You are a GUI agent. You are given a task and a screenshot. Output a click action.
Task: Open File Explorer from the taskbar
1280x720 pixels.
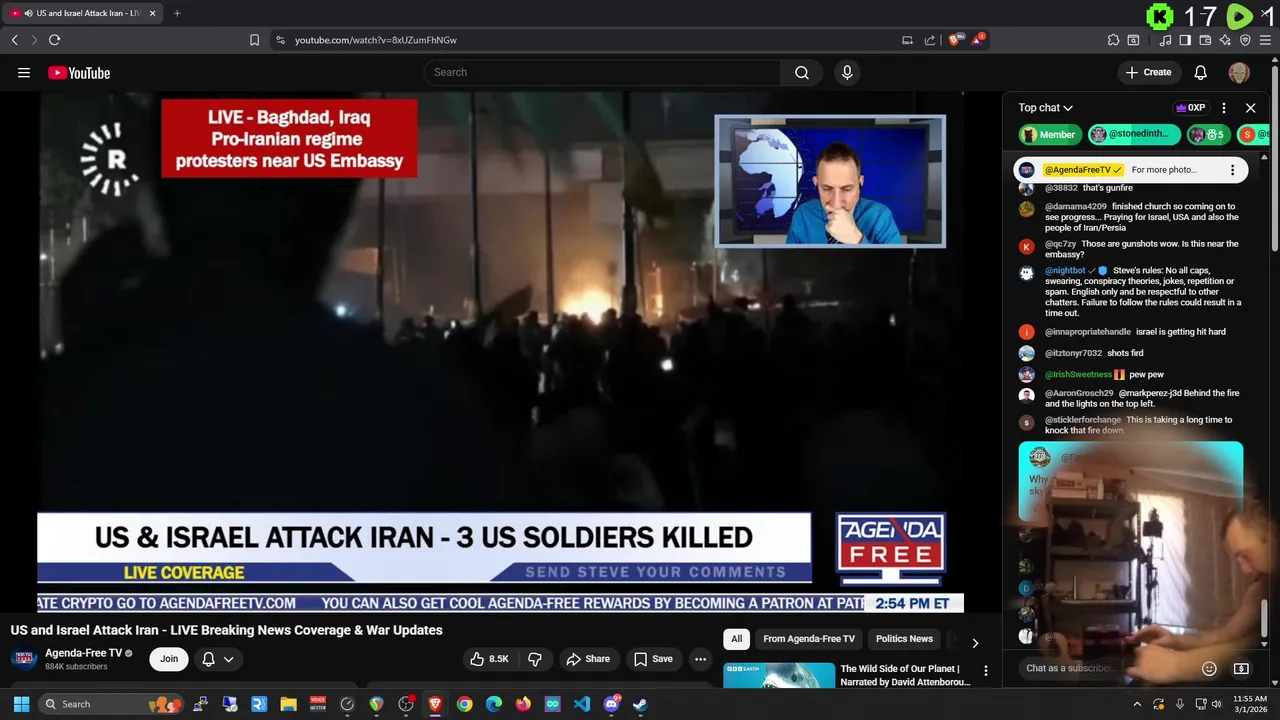288,704
